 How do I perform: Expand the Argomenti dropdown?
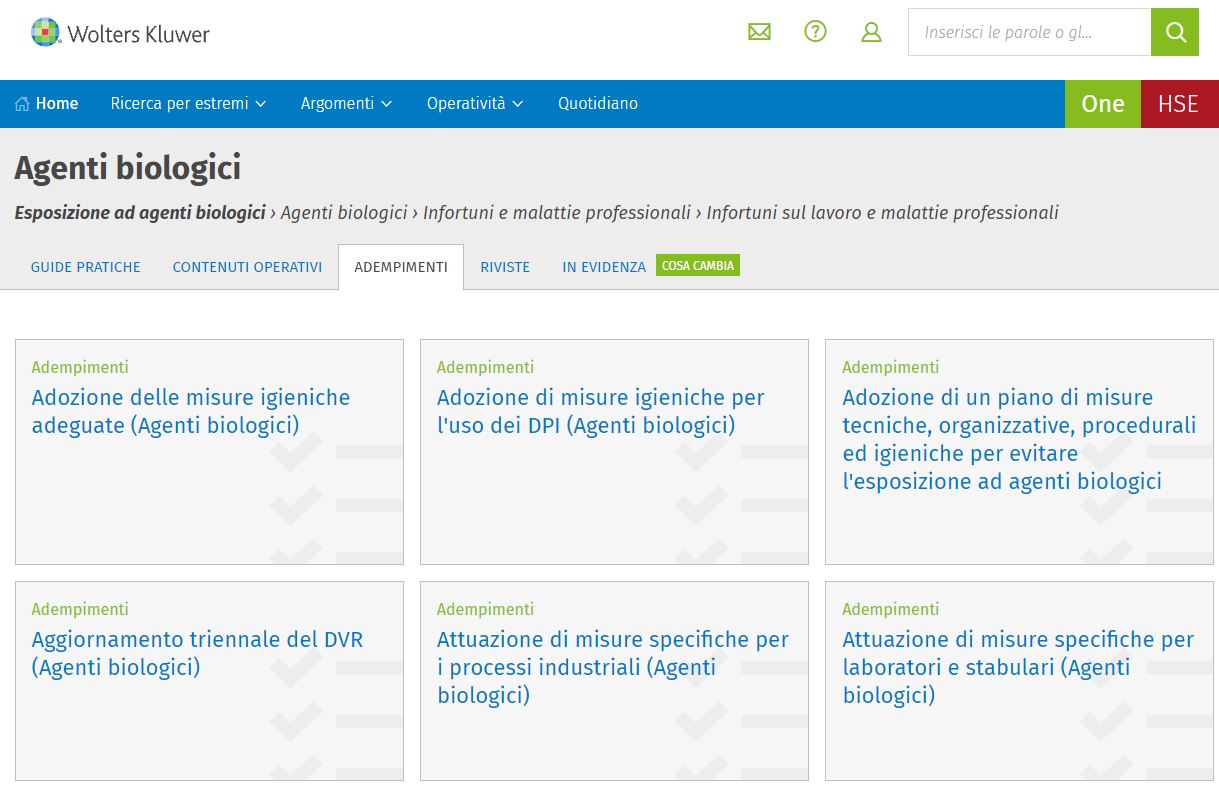[346, 104]
